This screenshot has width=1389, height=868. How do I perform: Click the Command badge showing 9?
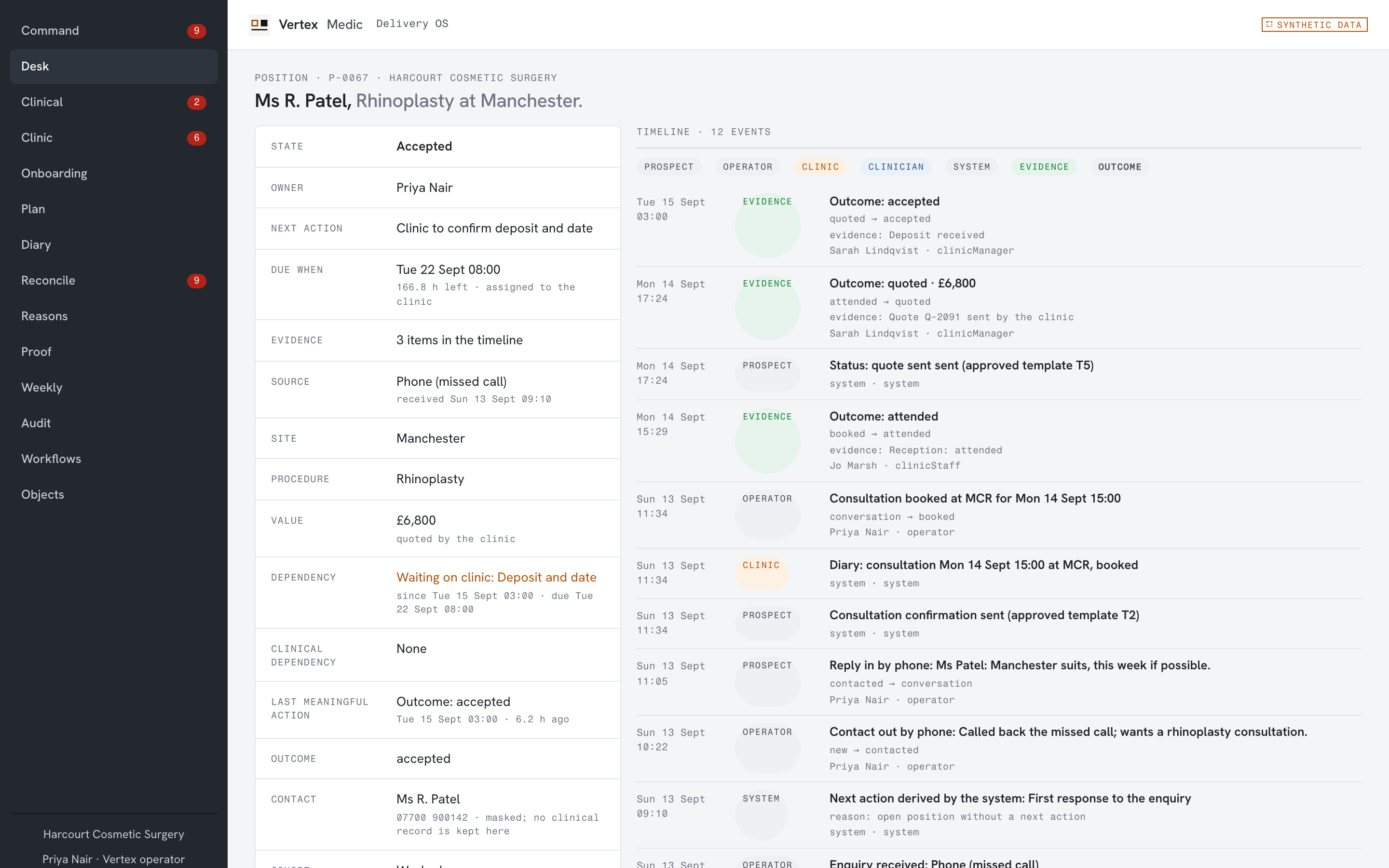196,31
